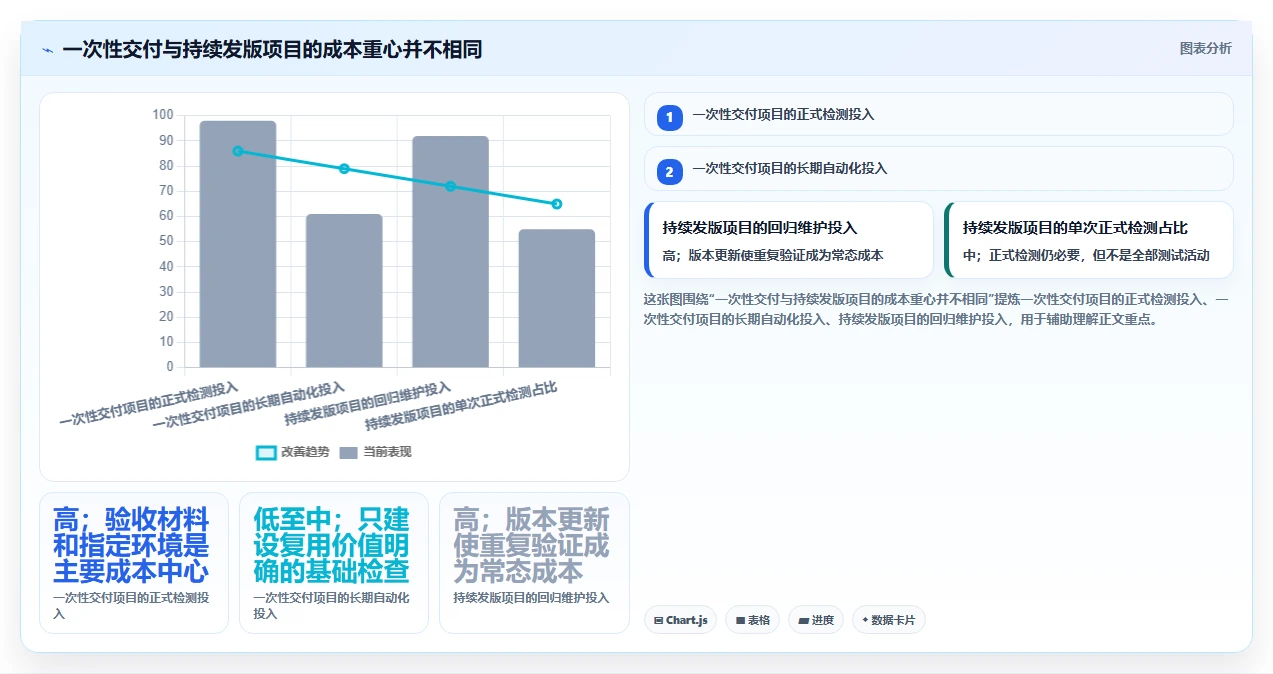Screen dimensions: 1273x674
Task: Toggle the 当前表现 legend entry
Action: pos(375,452)
